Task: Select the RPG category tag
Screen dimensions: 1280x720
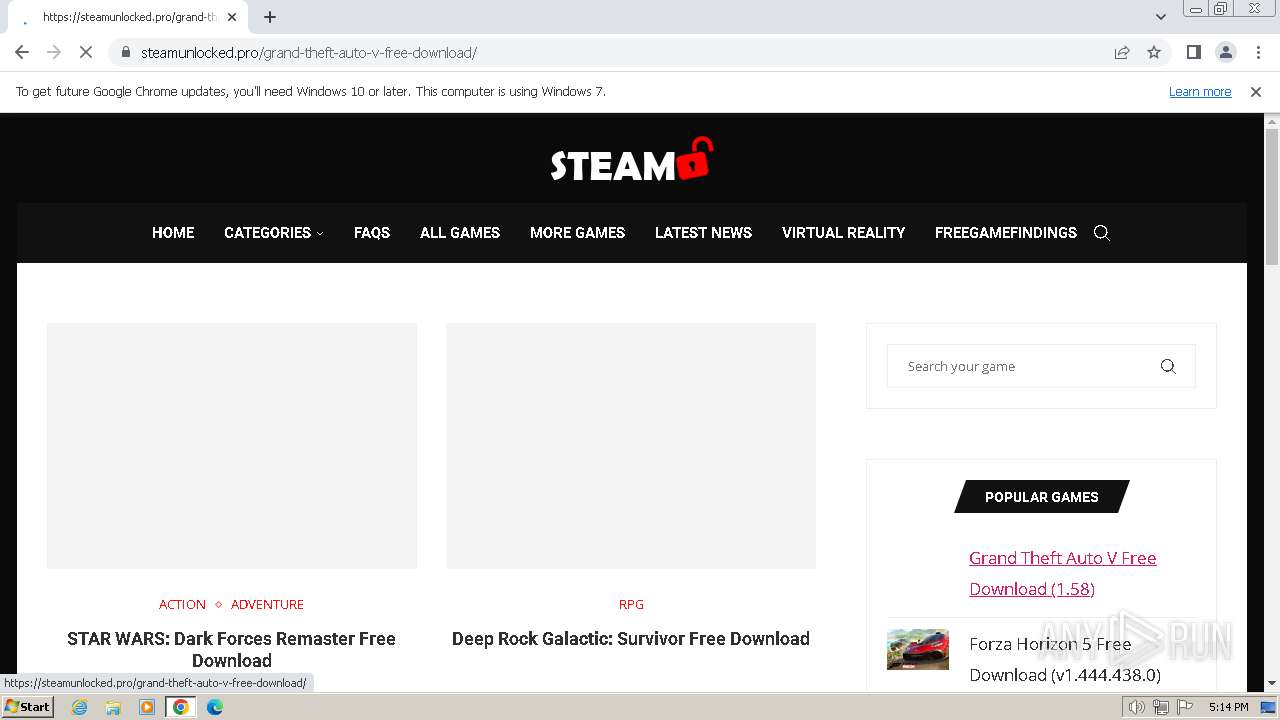Action: 631,604
